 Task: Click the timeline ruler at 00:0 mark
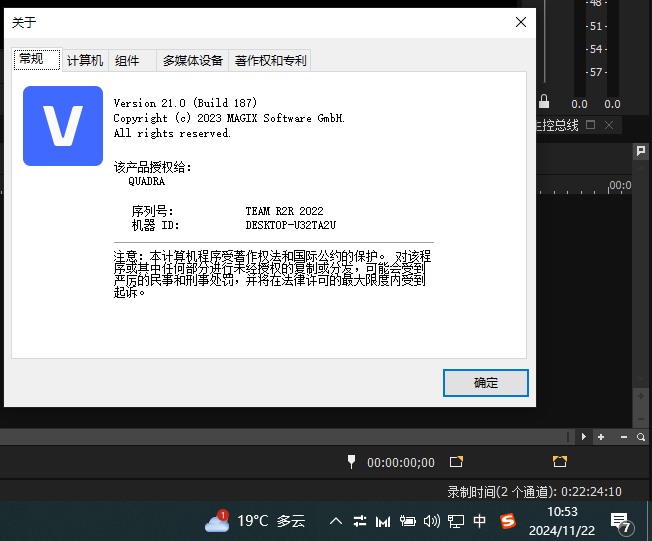click(x=620, y=185)
